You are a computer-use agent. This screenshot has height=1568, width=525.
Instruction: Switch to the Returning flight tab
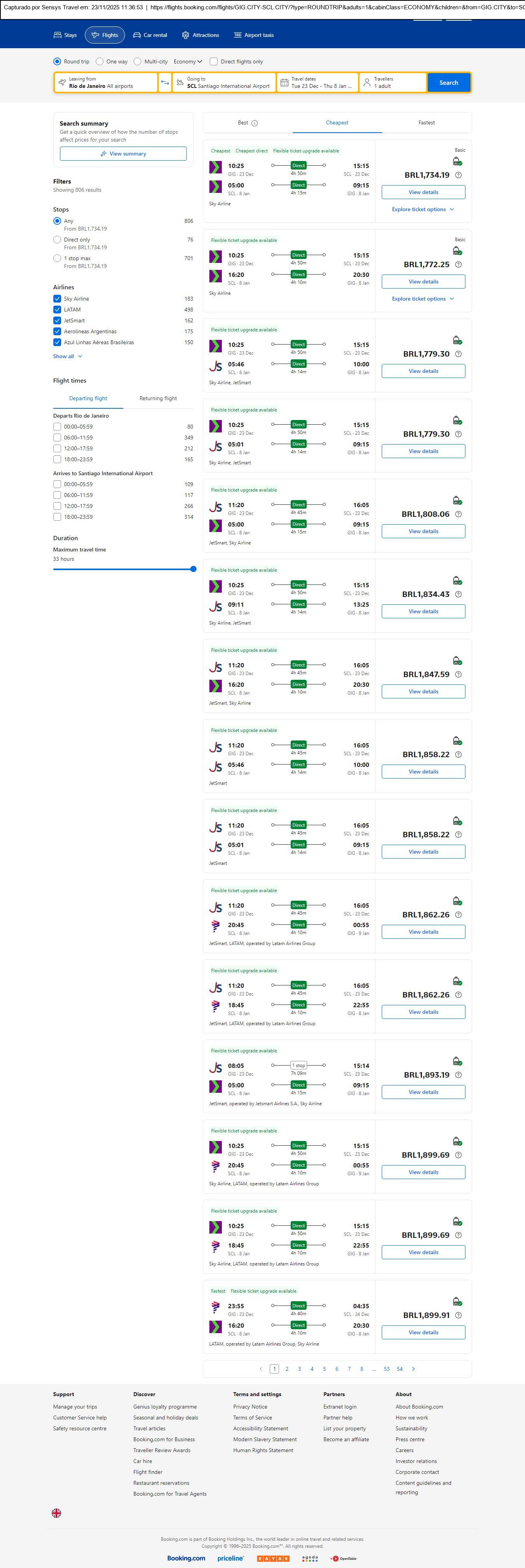[x=158, y=399]
